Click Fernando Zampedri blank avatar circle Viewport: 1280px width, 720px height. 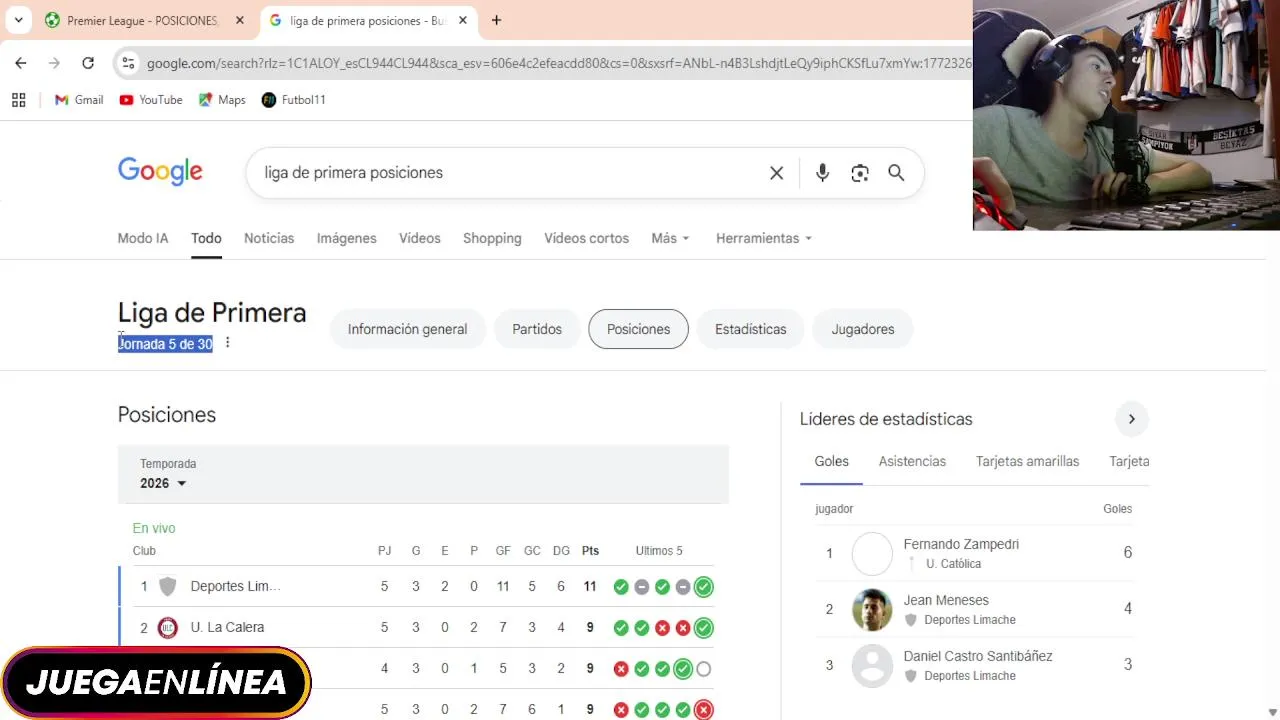[872, 554]
